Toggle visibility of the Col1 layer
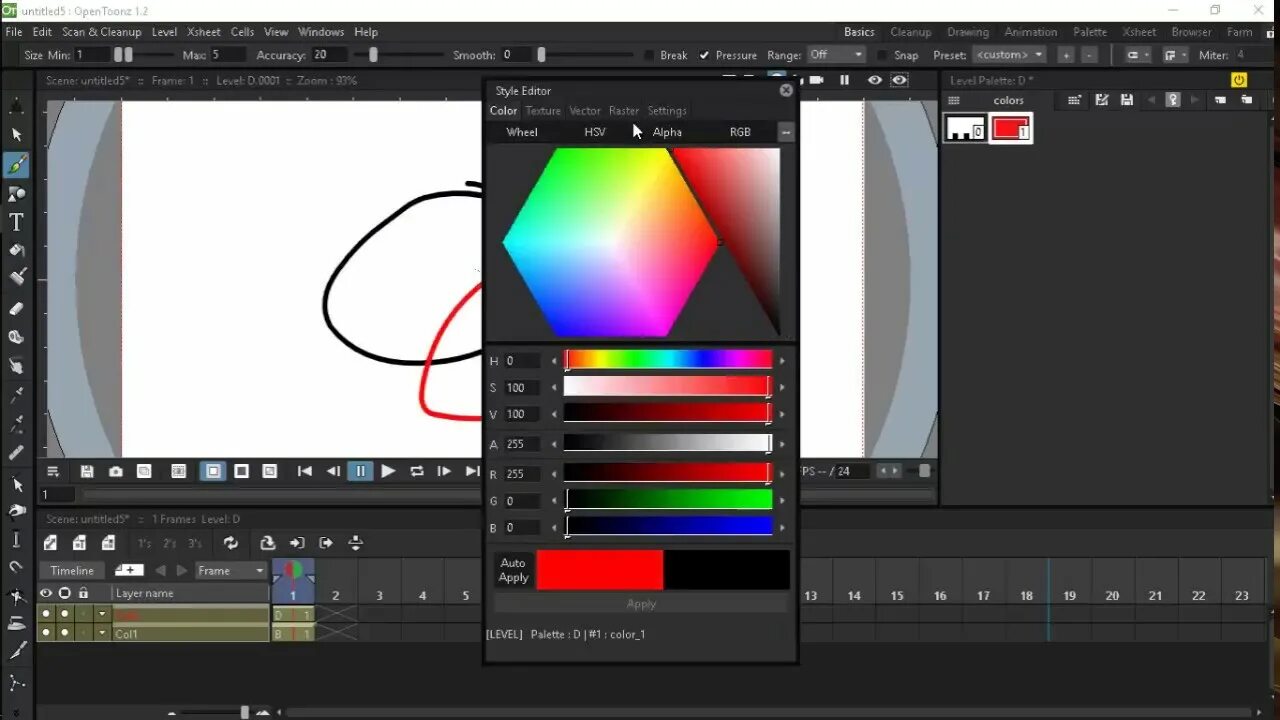This screenshot has width=1280, height=720. (x=45, y=633)
